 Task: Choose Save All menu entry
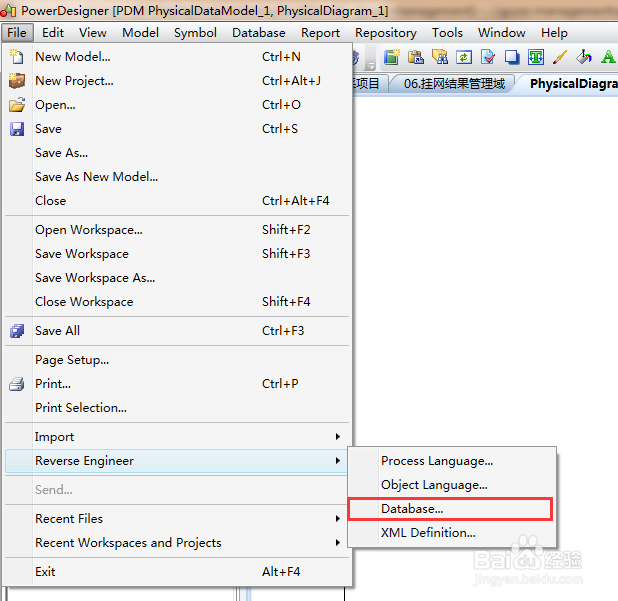pos(177,331)
